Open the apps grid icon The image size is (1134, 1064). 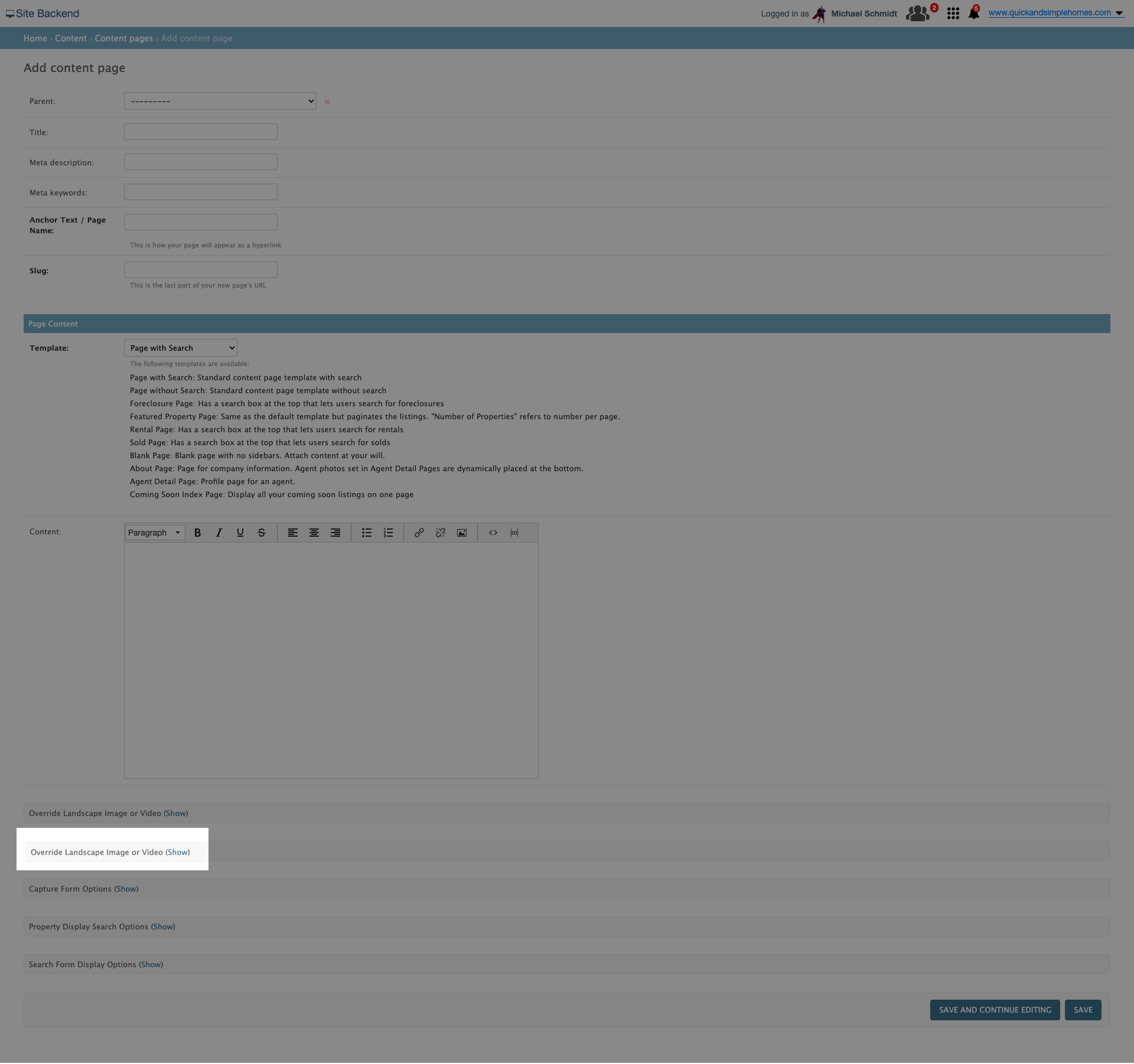[953, 14]
